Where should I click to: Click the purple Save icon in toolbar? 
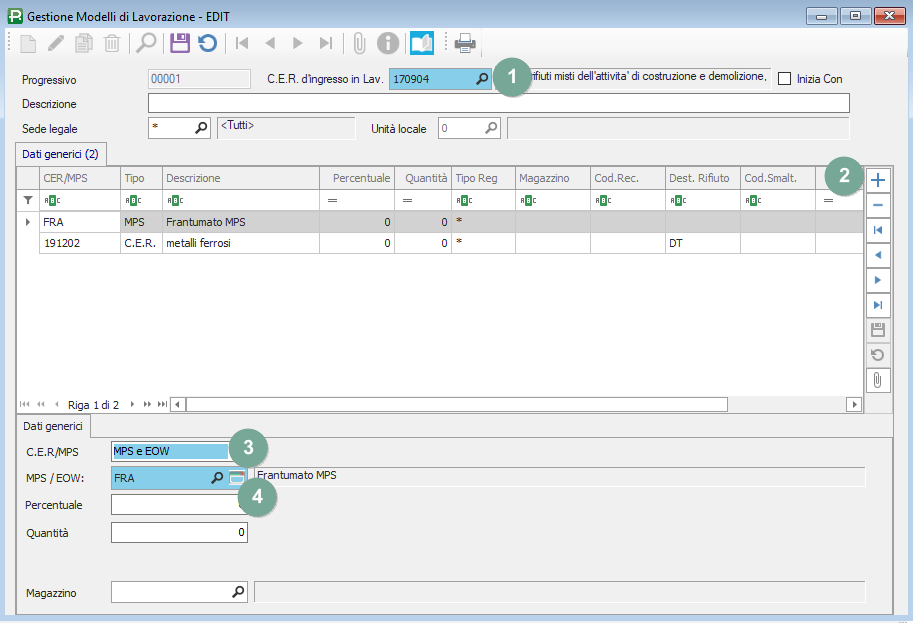180,43
